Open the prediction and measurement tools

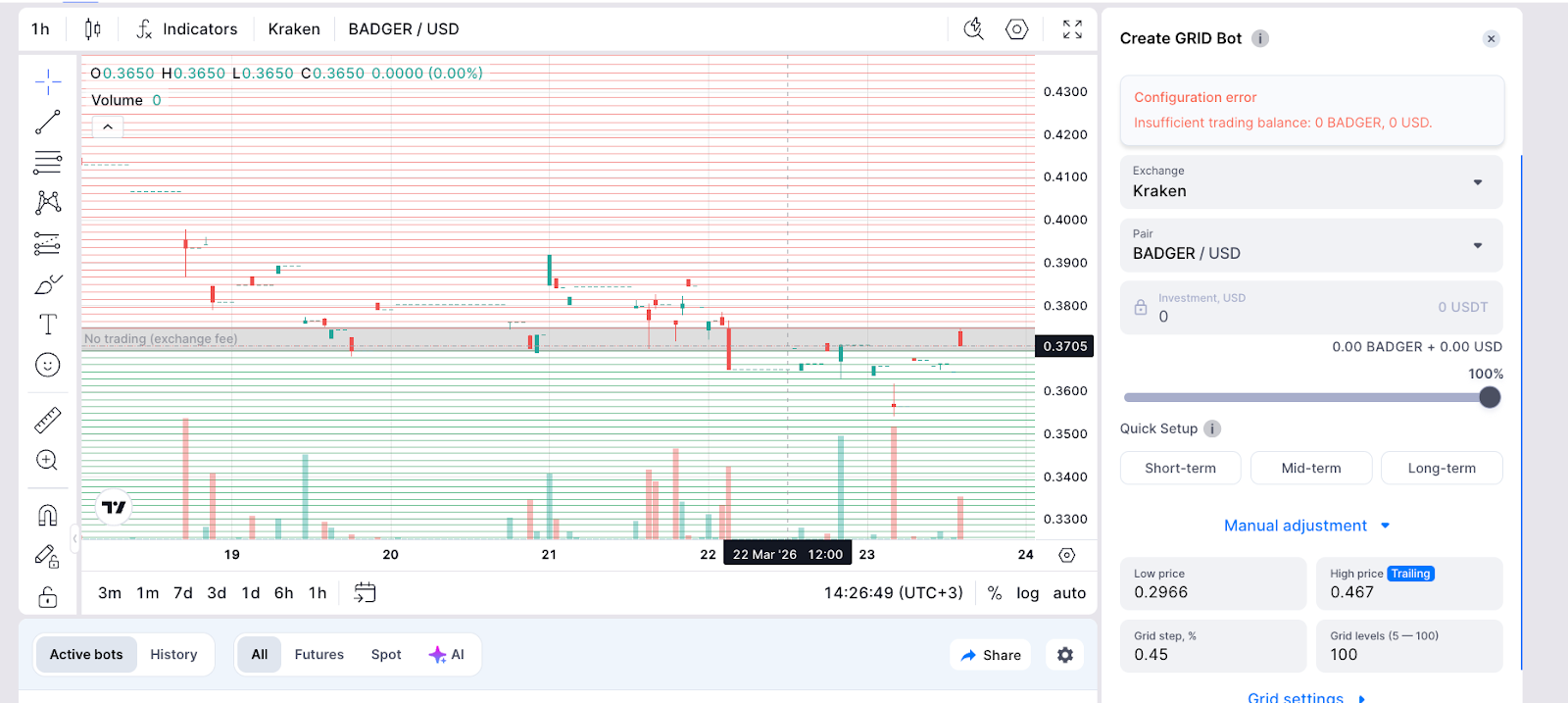click(x=48, y=243)
